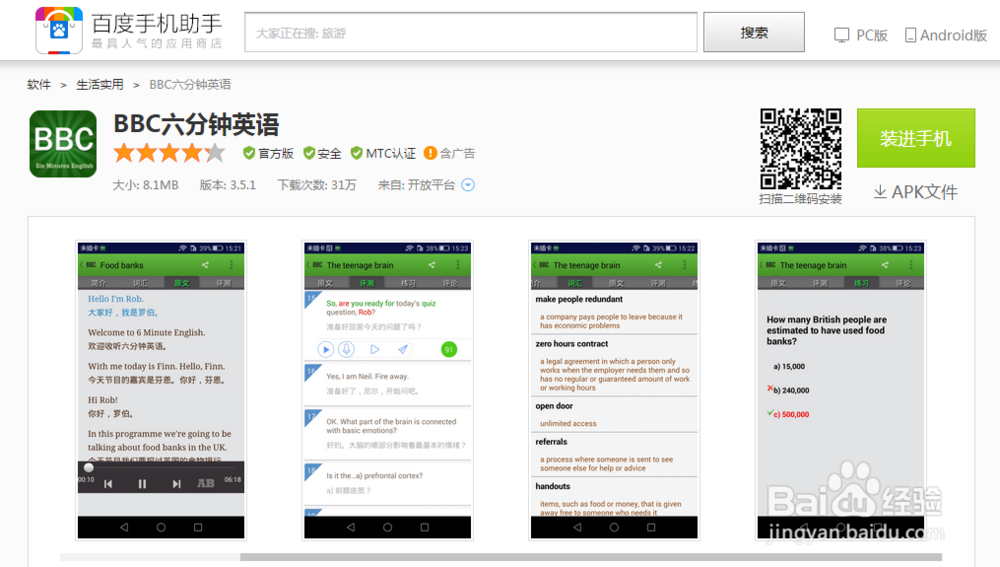Click green score 91 badge

click(449, 350)
